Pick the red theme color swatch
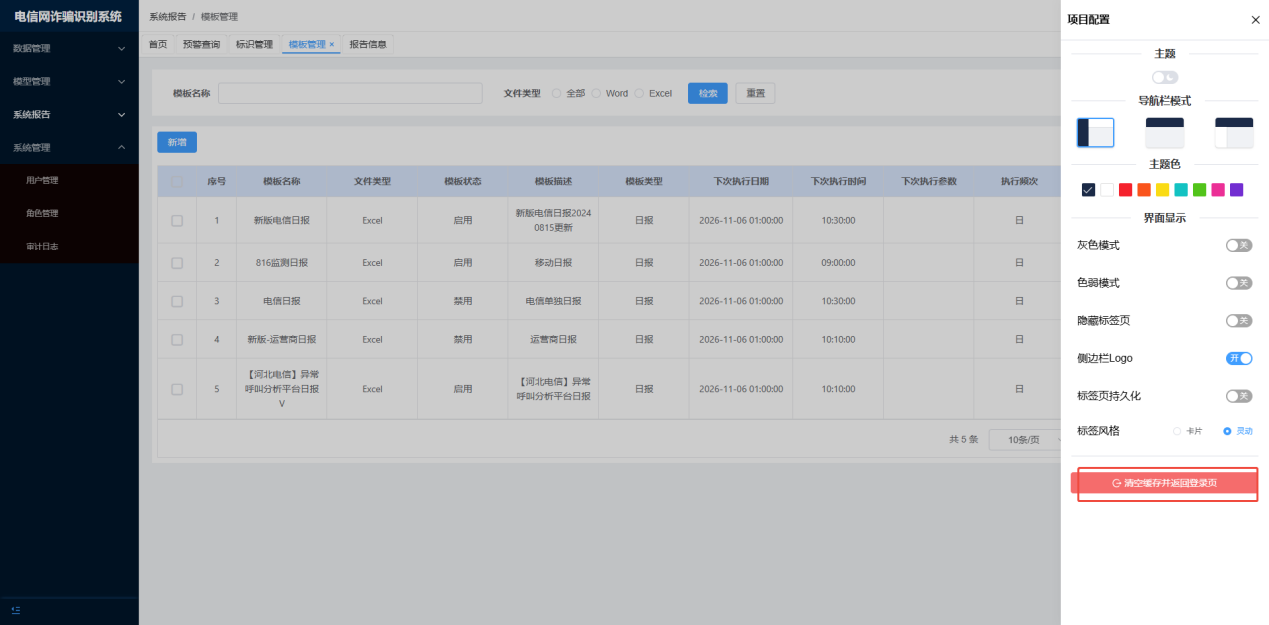This screenshot has width=1269, height=625. click(x=1125, y=190)
